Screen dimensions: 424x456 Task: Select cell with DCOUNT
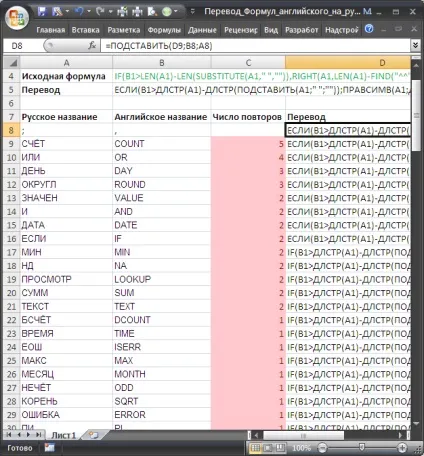point(162,320)
